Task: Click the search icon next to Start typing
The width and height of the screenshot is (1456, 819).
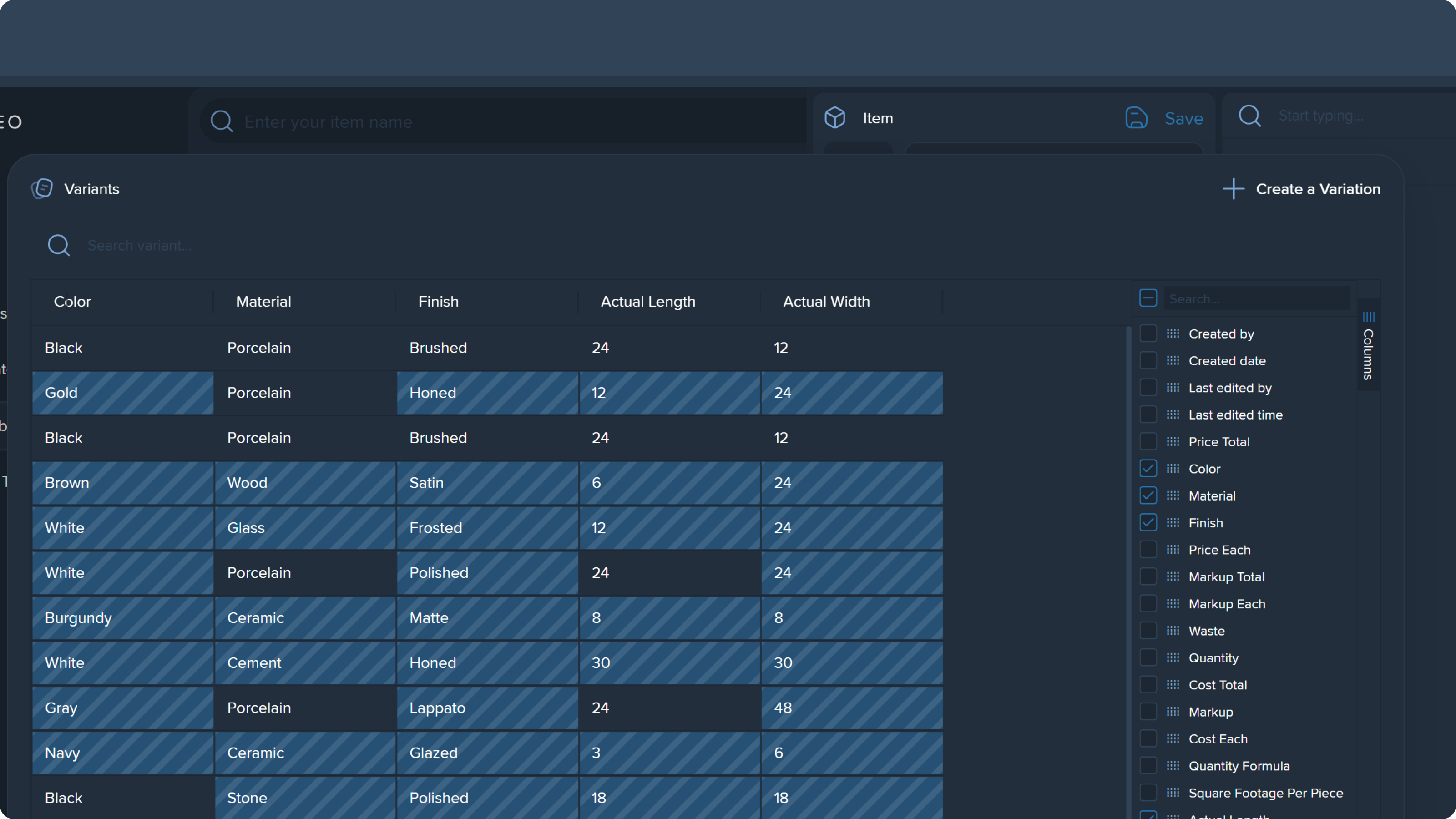Action: [x=1250, y=116]
